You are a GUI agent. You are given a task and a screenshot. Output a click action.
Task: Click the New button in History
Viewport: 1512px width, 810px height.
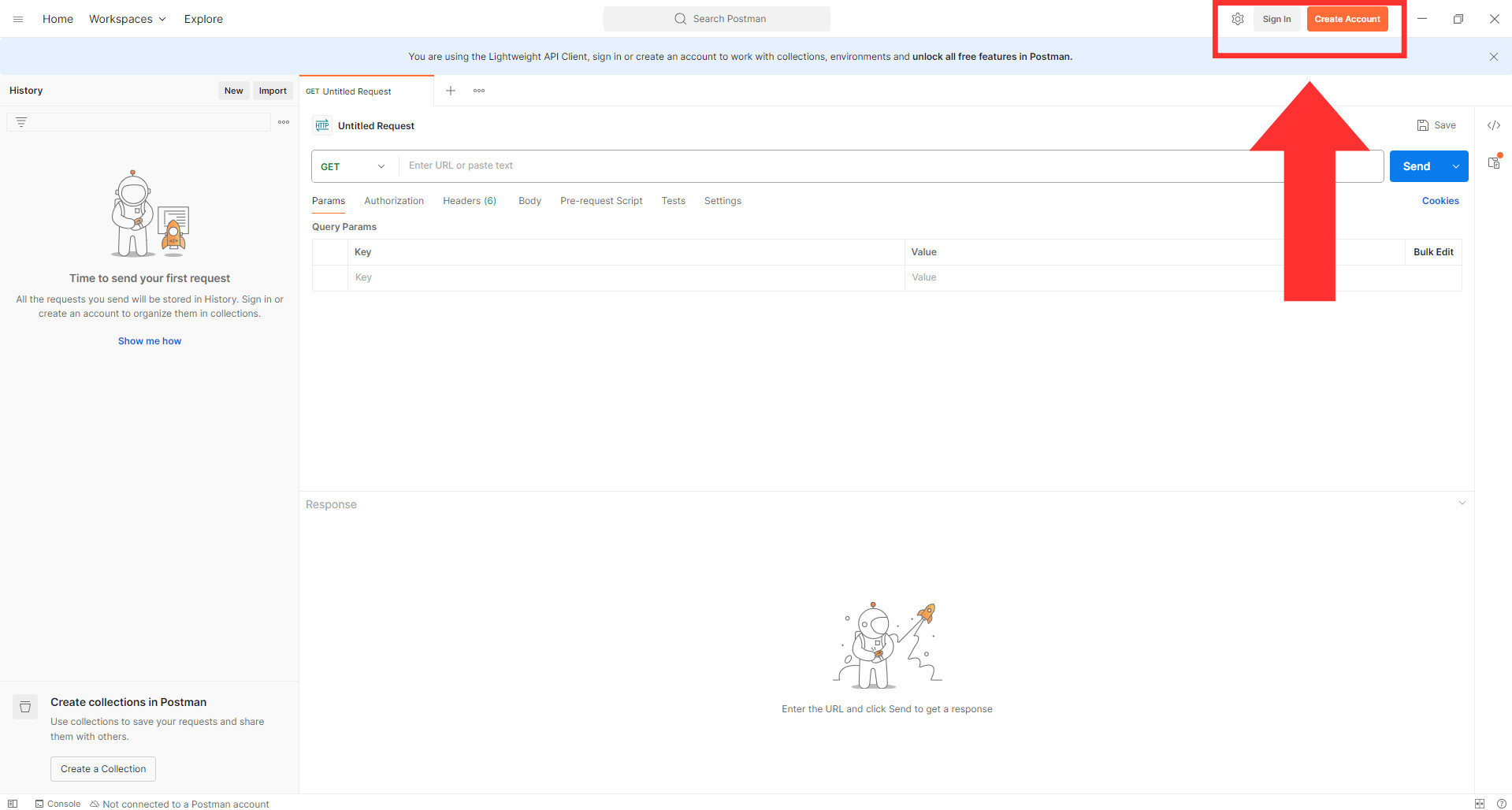(x=233, y=91)
